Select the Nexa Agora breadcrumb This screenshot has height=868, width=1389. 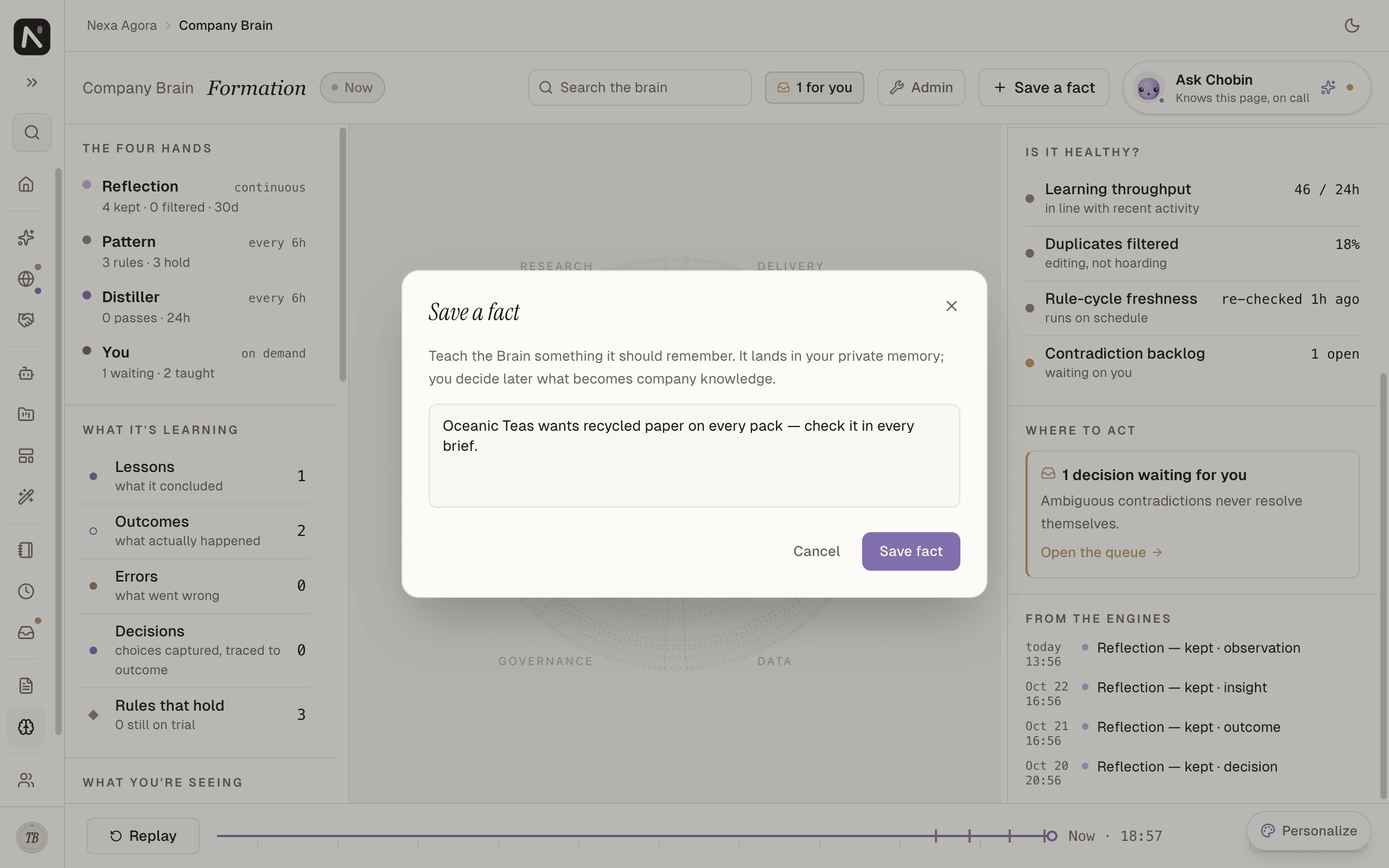pos(122,26)
